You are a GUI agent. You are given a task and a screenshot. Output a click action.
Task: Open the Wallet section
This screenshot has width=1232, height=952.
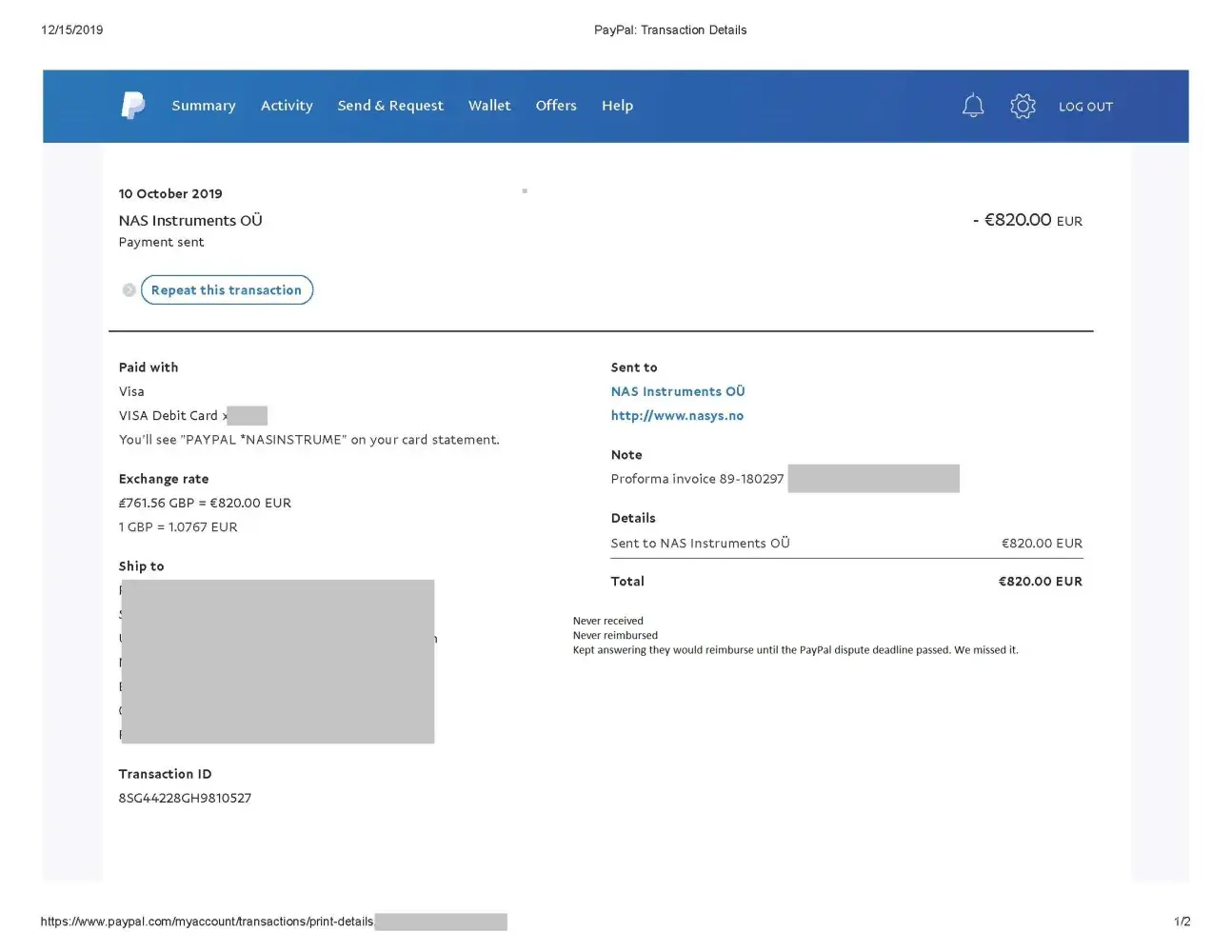point(489,106)
